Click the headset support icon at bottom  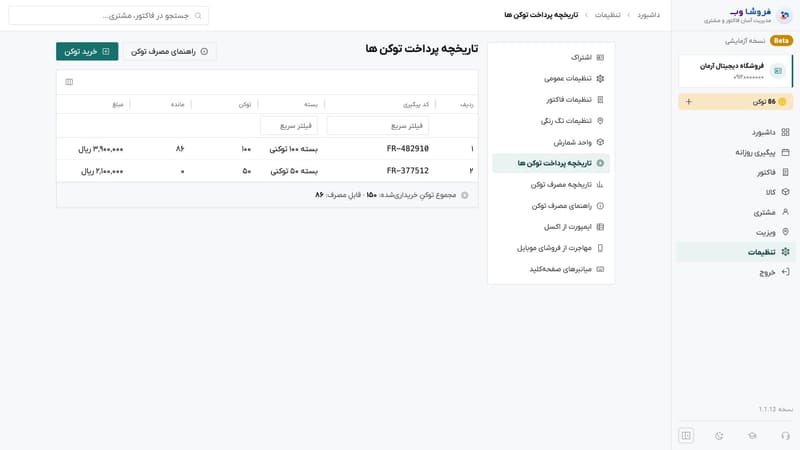point(785,436)
